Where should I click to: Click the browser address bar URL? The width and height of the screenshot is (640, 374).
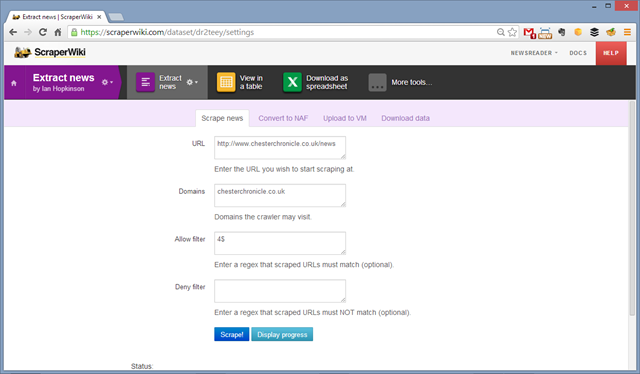[x=167, y=32]
